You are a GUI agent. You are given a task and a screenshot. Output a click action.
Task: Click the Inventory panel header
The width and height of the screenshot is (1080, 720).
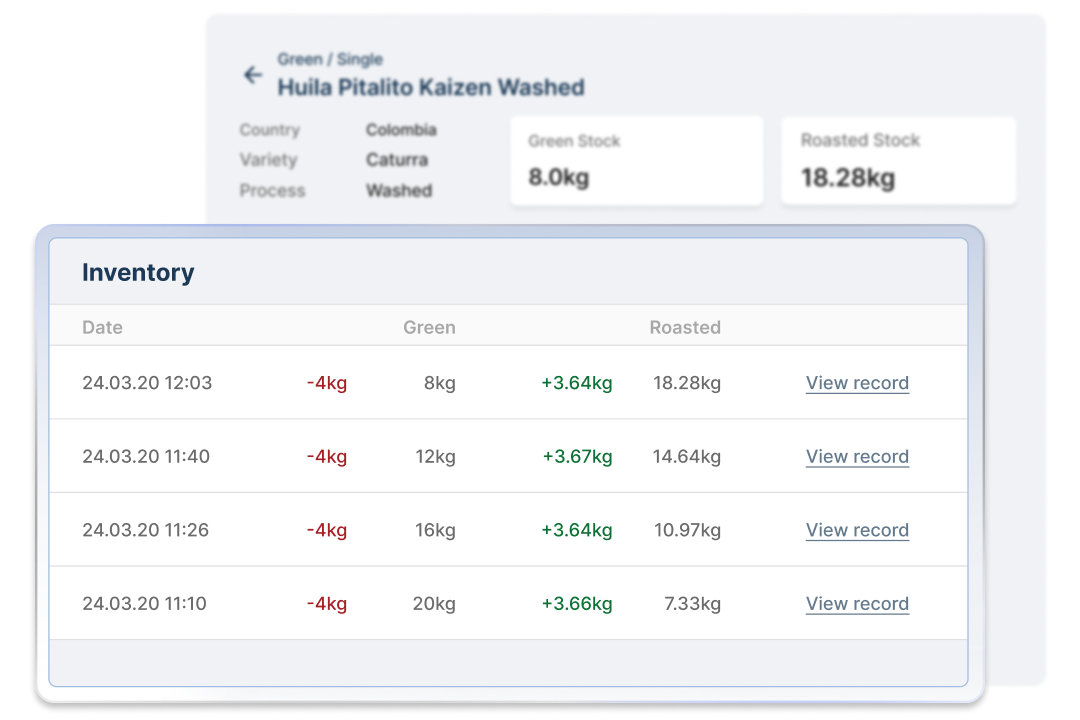(139, 272)
